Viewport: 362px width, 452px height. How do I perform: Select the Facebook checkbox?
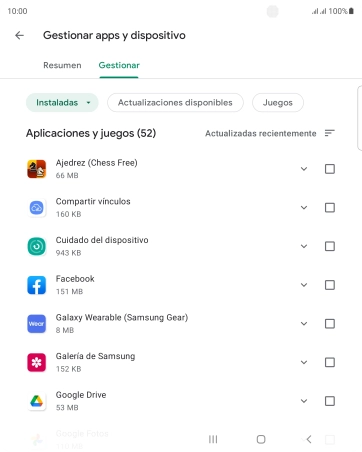[x=330, y=285]
